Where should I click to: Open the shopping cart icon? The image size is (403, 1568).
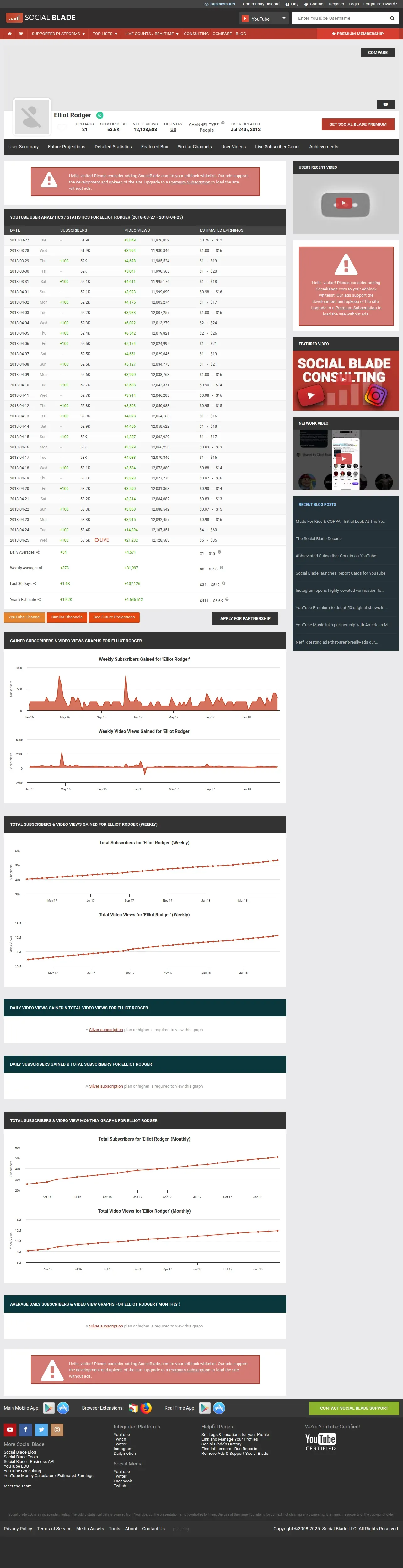tap(21, 34)
